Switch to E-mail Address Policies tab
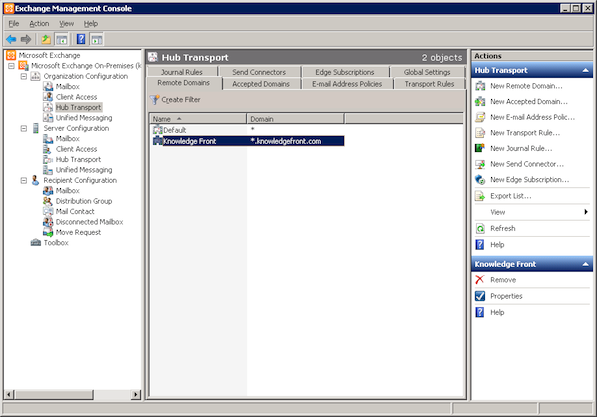Image resolution: width=597 pixels, height=417 pixels. click(x=347, y=84)
